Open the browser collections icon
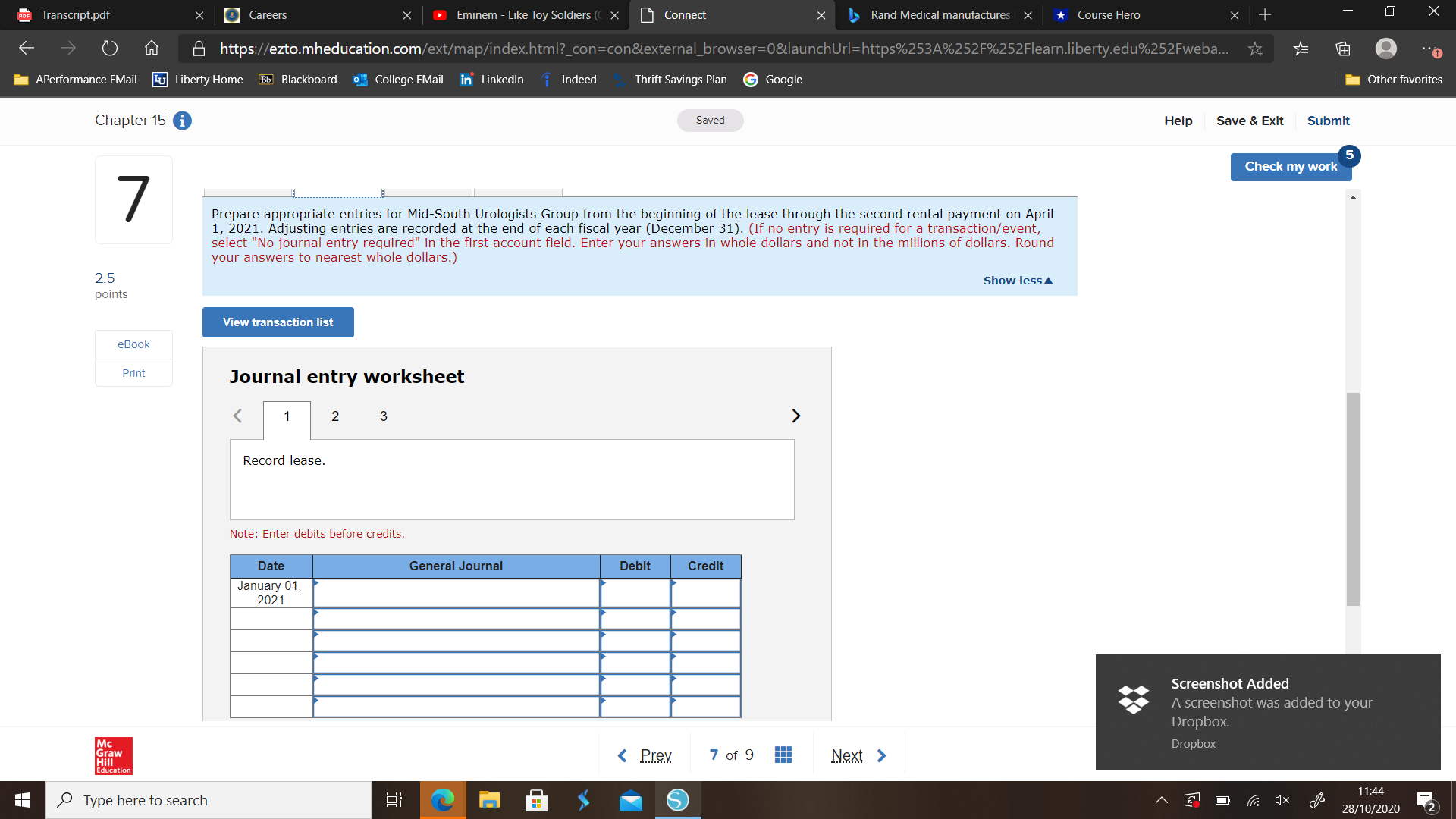1456x819 pixels. click(1343, 49)
